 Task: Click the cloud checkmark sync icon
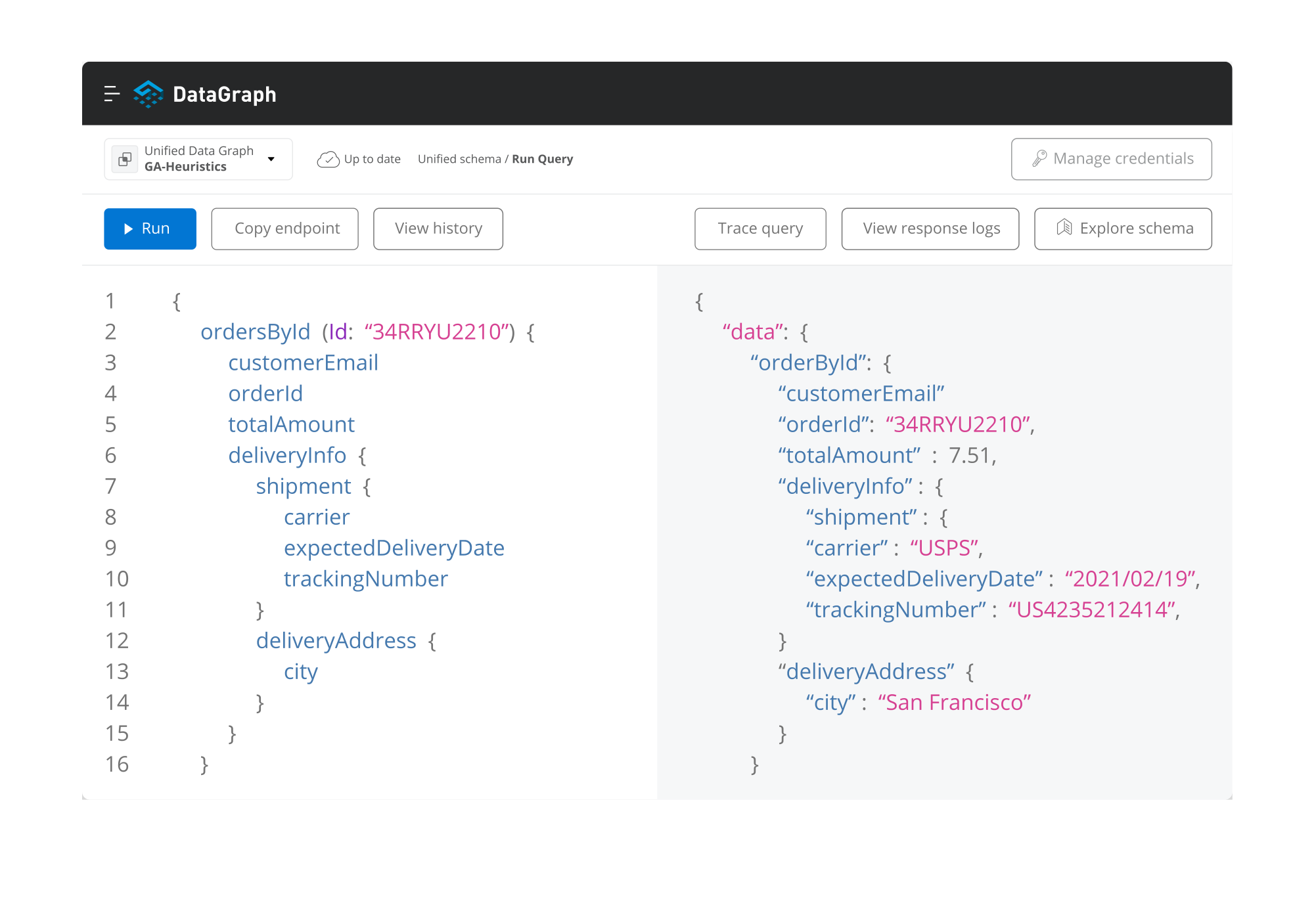click(x=328, y=159)
